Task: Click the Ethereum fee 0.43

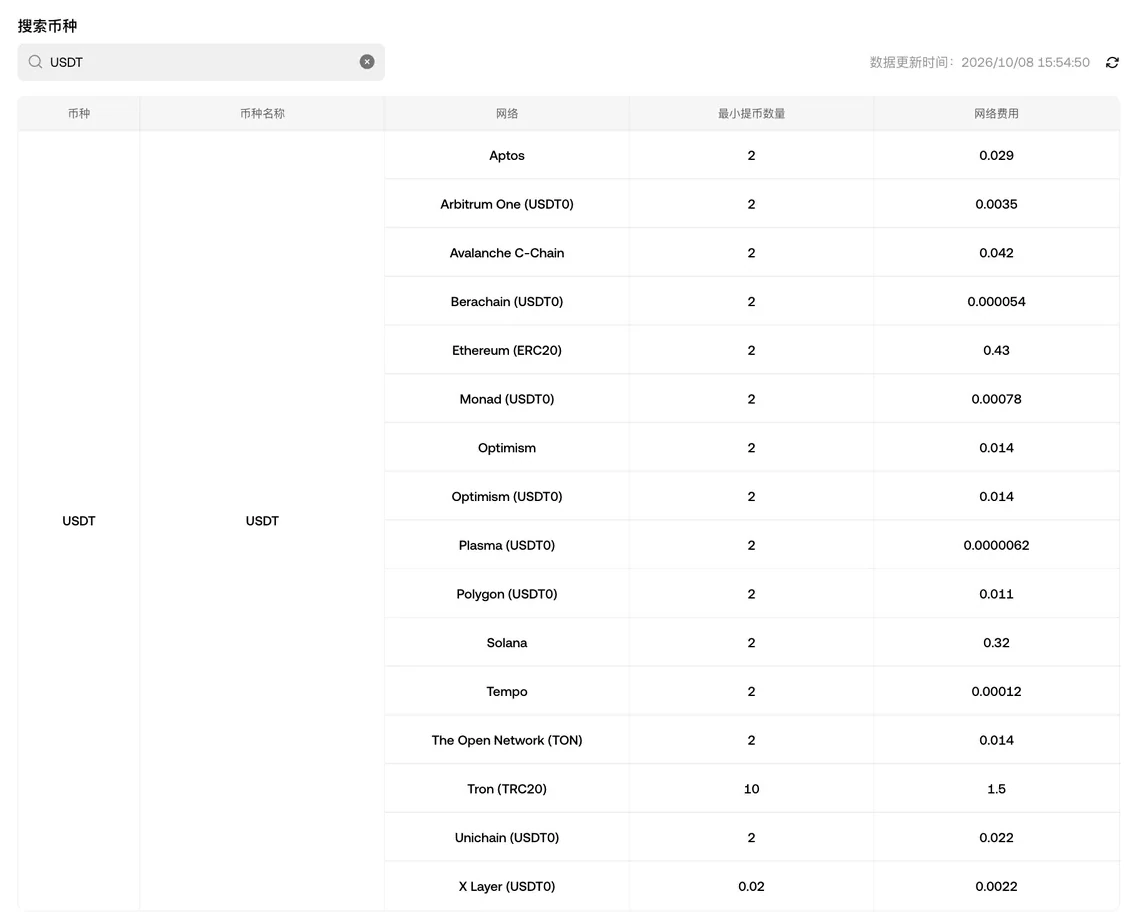Action: pos(996,350)
